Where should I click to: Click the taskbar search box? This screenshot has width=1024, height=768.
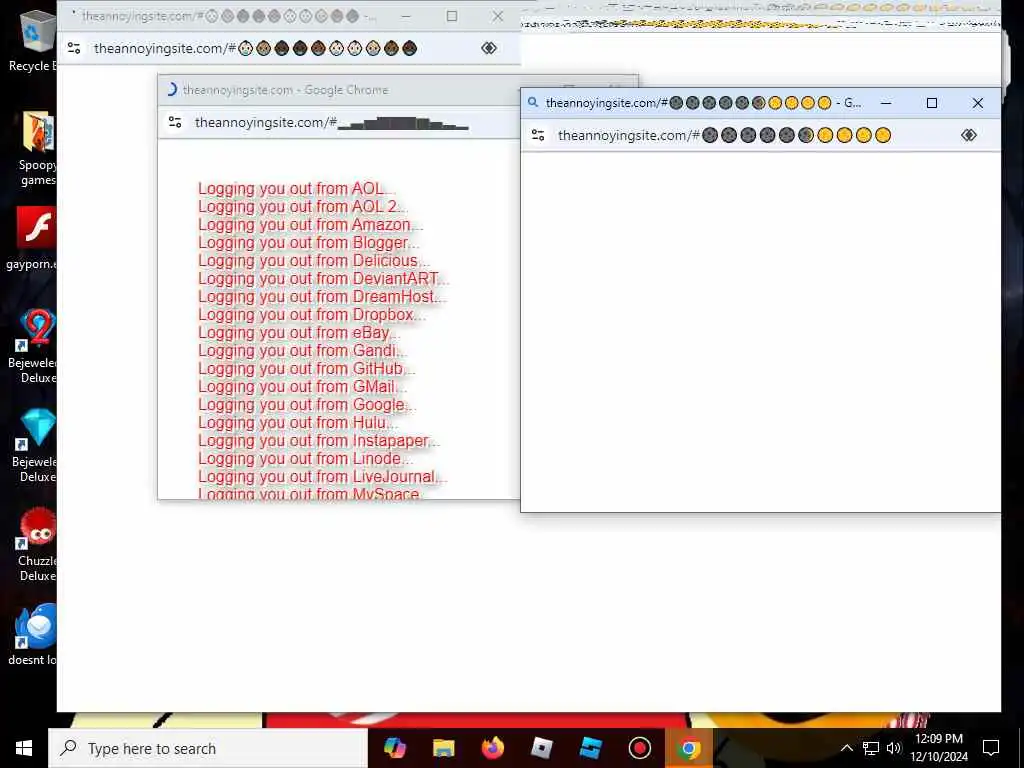click(x=208, y=748)
